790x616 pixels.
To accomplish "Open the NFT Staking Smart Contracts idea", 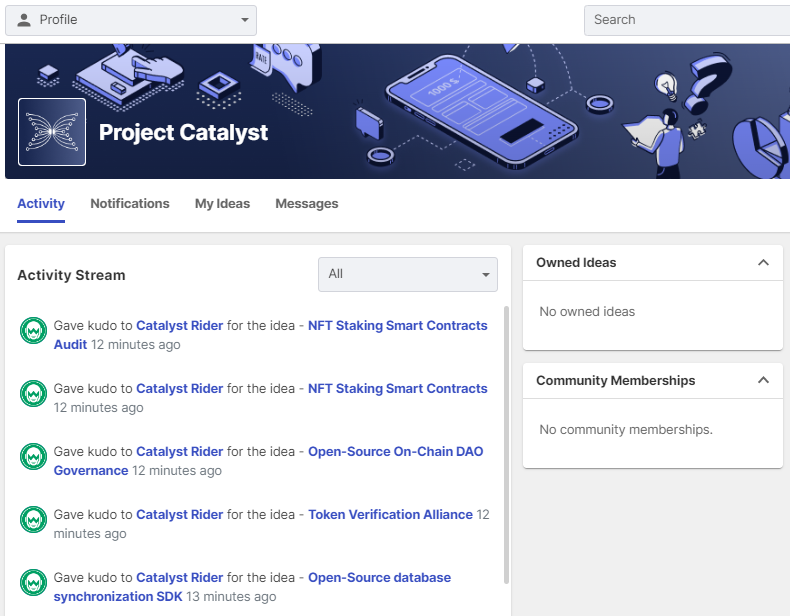I will pos(398,389).
